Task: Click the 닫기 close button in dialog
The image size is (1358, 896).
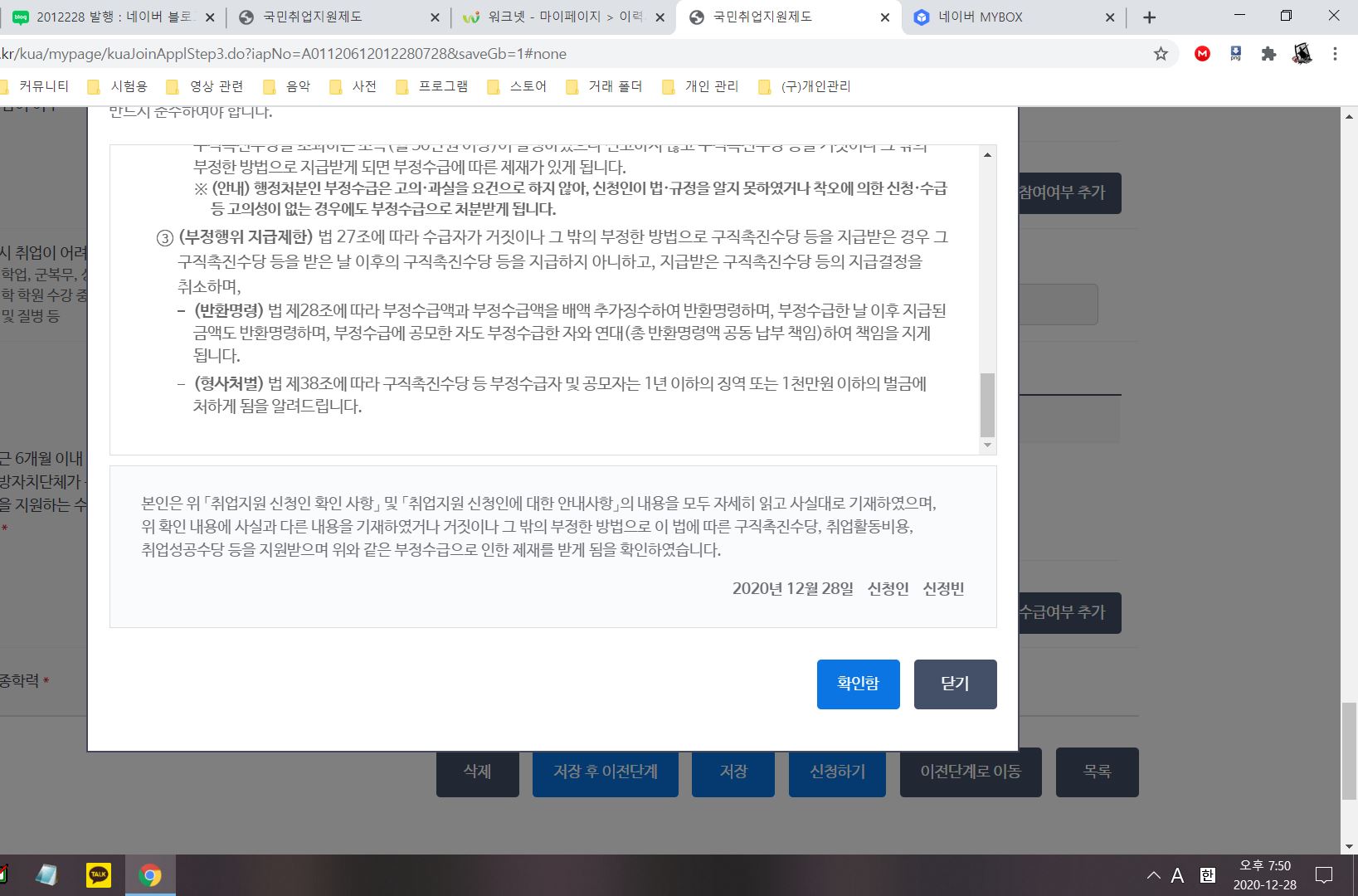Action: pyautogui.click(x=955, y=684)
